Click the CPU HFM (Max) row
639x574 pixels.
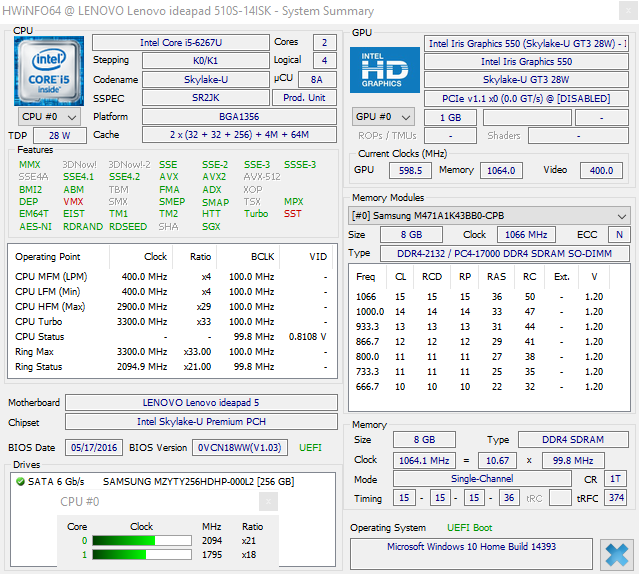pyautogui.click(x=172, y=306)
